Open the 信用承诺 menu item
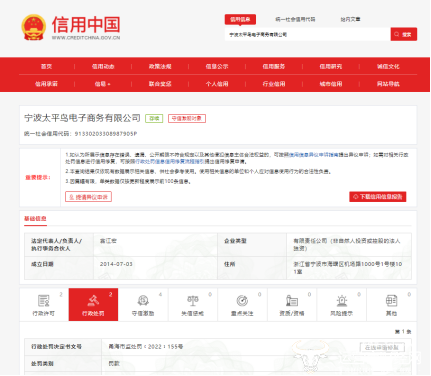 point(46,84)
